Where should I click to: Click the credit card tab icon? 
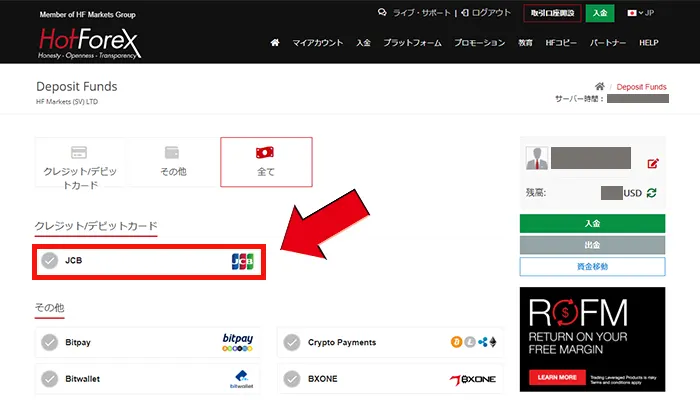pyautogui.click(x=79, y=152)
